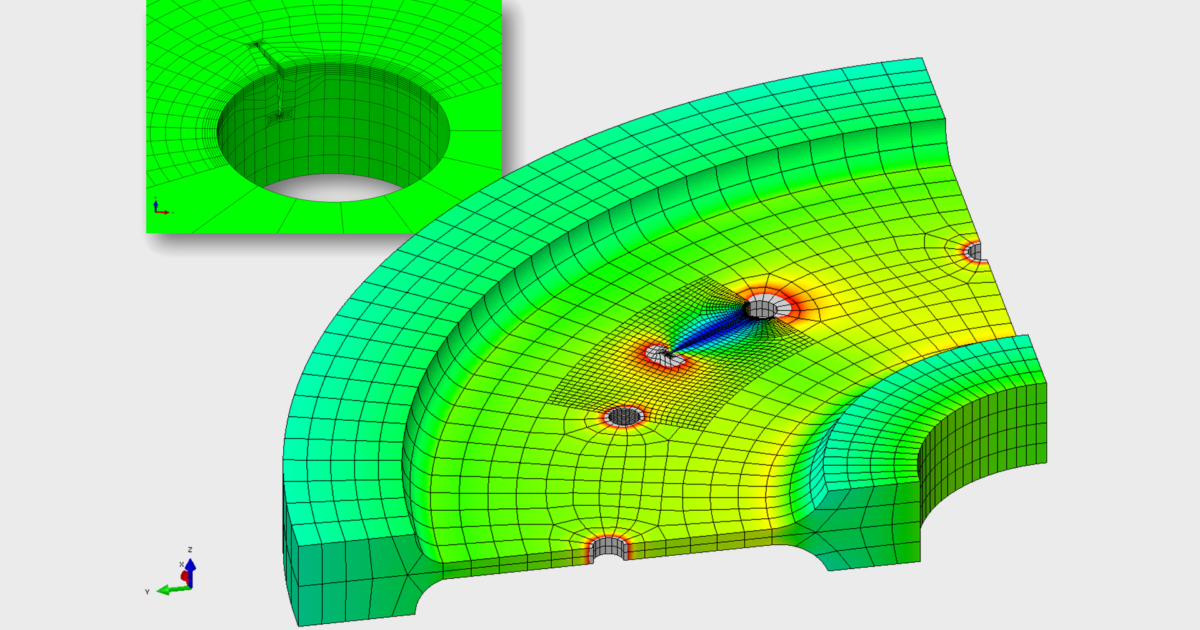Pick the partial hole at the right edge
This screenshot has width=1200, height=630.
pos(972,250)
